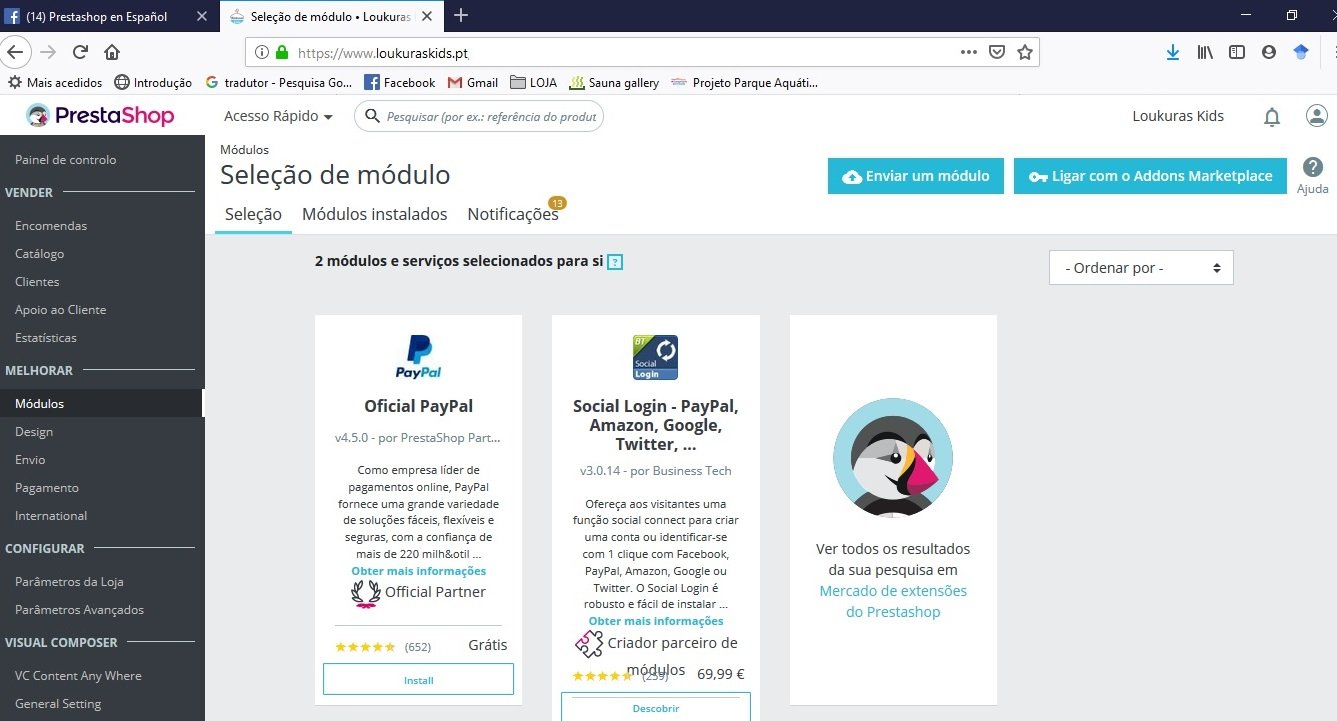The width and height of the screenshot is (1337, 721).
Task: Click the browser Forward arrow
Action: pyautogui.click(x=49, y=52)
